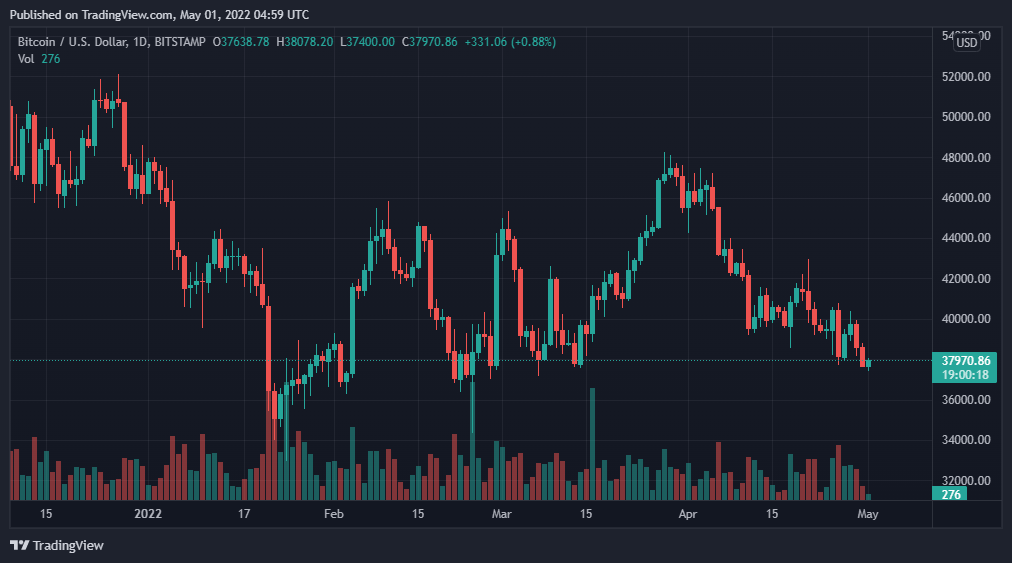The height and width of the screenshot is (563, 1012).
Task: Click the 2022 time axis label
Action: point(148,514)
